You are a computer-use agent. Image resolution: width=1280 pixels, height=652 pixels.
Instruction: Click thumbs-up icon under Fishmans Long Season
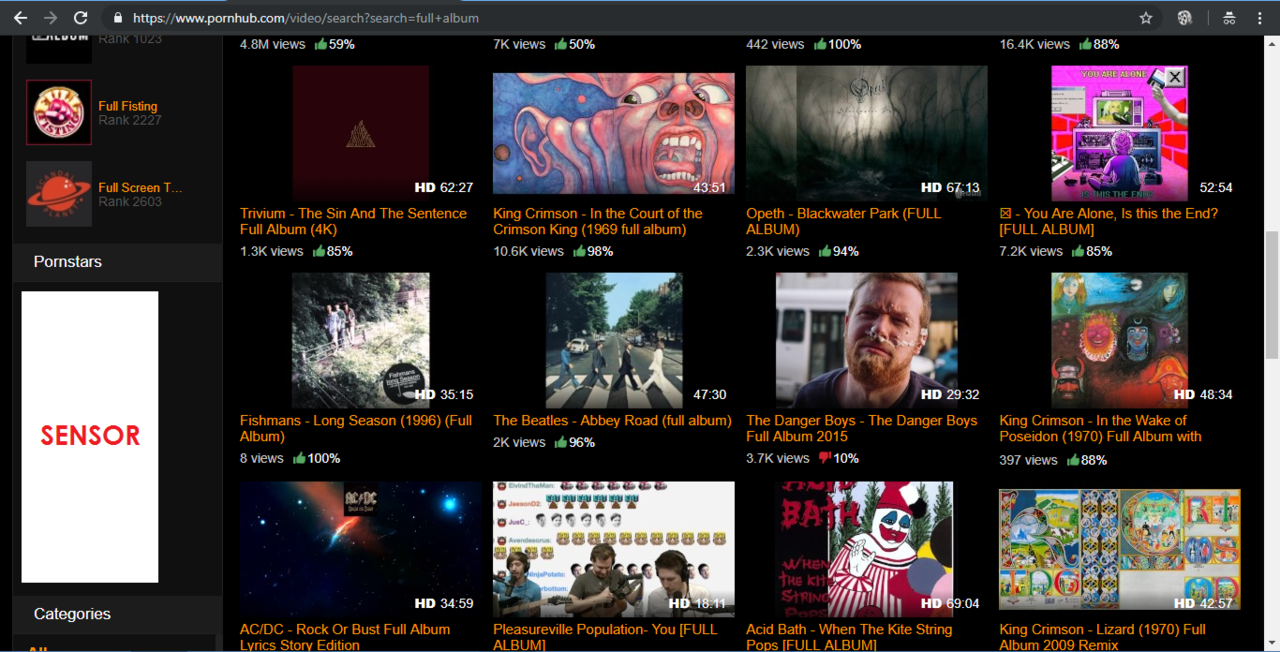(300, 458)
